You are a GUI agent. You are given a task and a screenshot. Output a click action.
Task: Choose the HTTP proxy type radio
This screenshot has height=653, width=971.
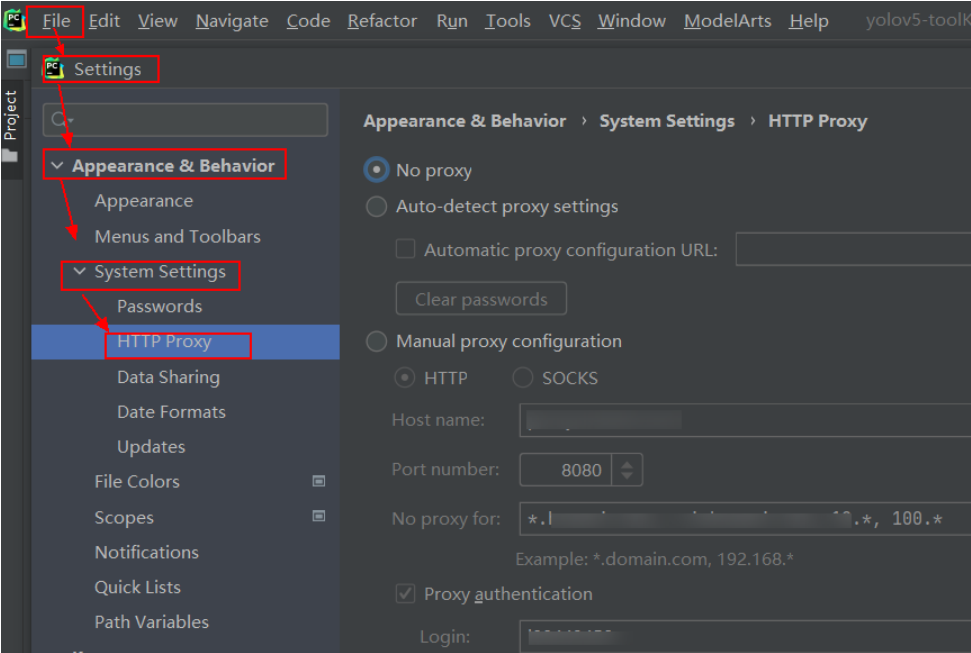coord(404,377)
